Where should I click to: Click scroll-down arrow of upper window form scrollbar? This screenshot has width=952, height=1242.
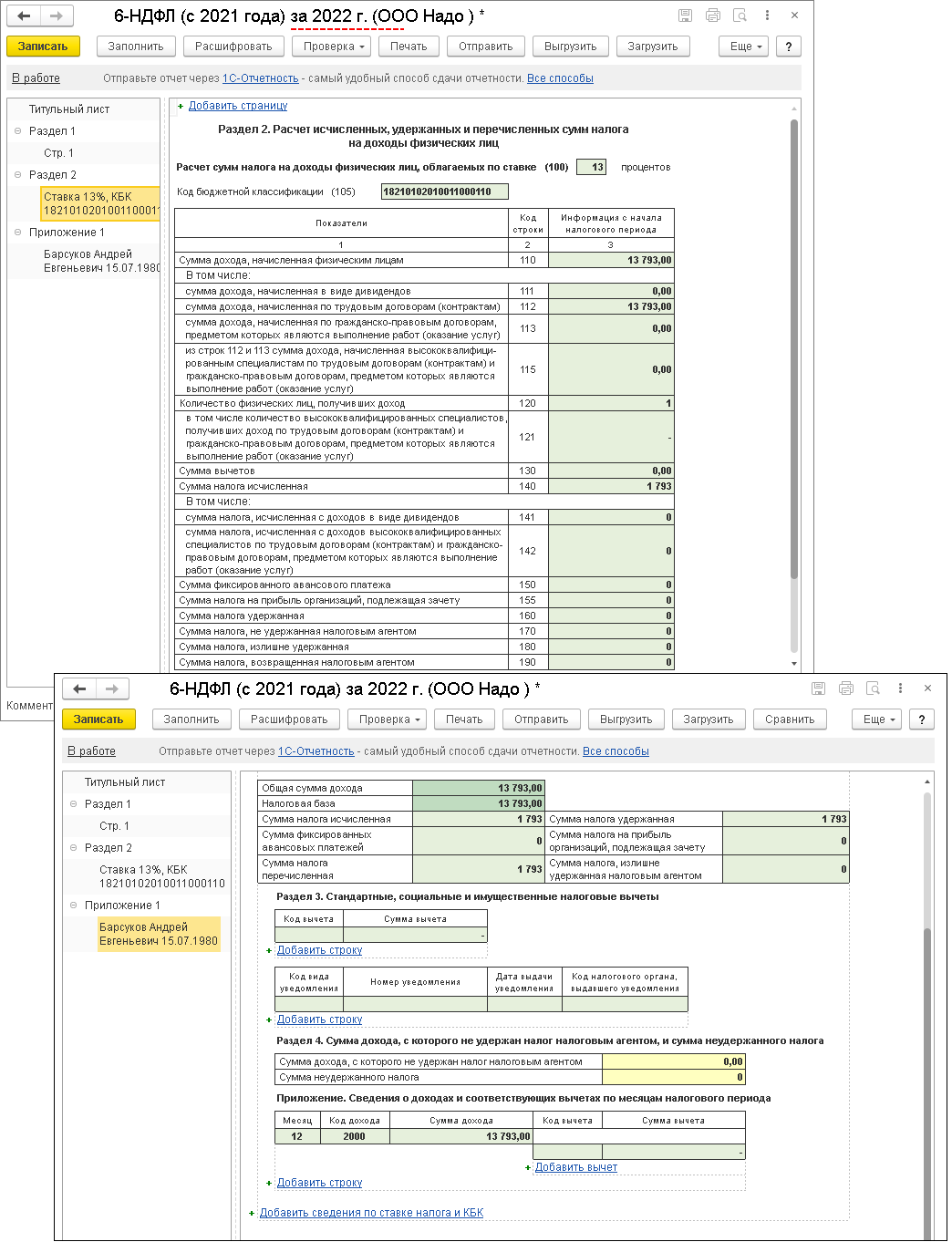794,664
